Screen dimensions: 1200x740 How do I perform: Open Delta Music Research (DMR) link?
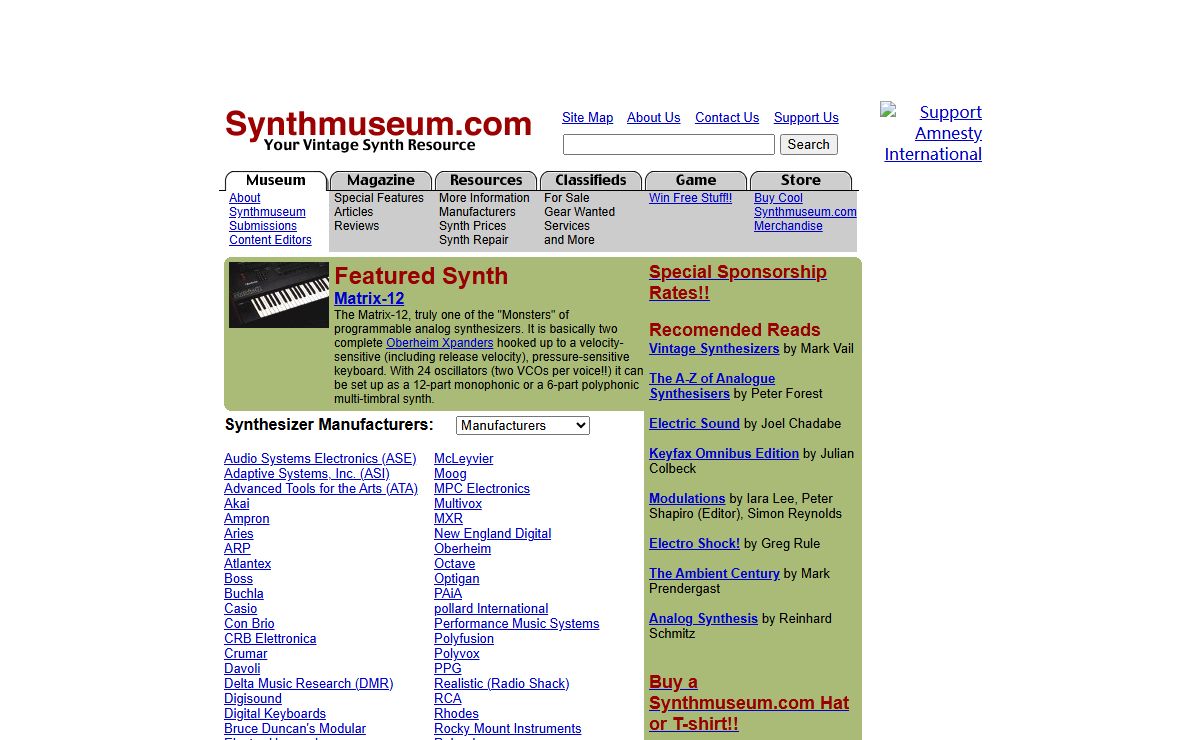[x=309, y=684]
